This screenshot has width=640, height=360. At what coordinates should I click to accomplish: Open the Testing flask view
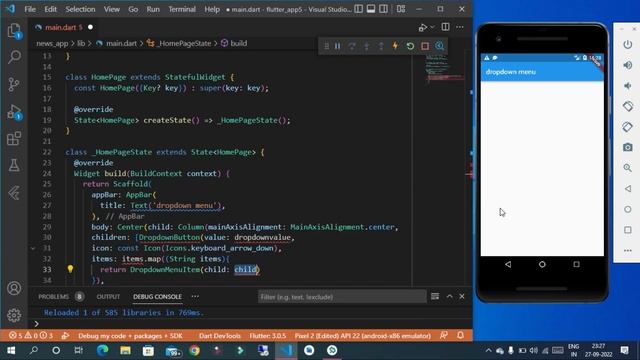[x=14, y=165]
